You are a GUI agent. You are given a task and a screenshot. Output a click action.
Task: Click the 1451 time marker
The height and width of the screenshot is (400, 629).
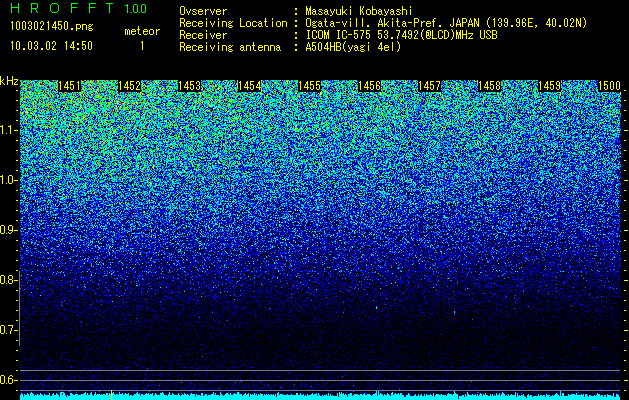[x=69, y=86]
